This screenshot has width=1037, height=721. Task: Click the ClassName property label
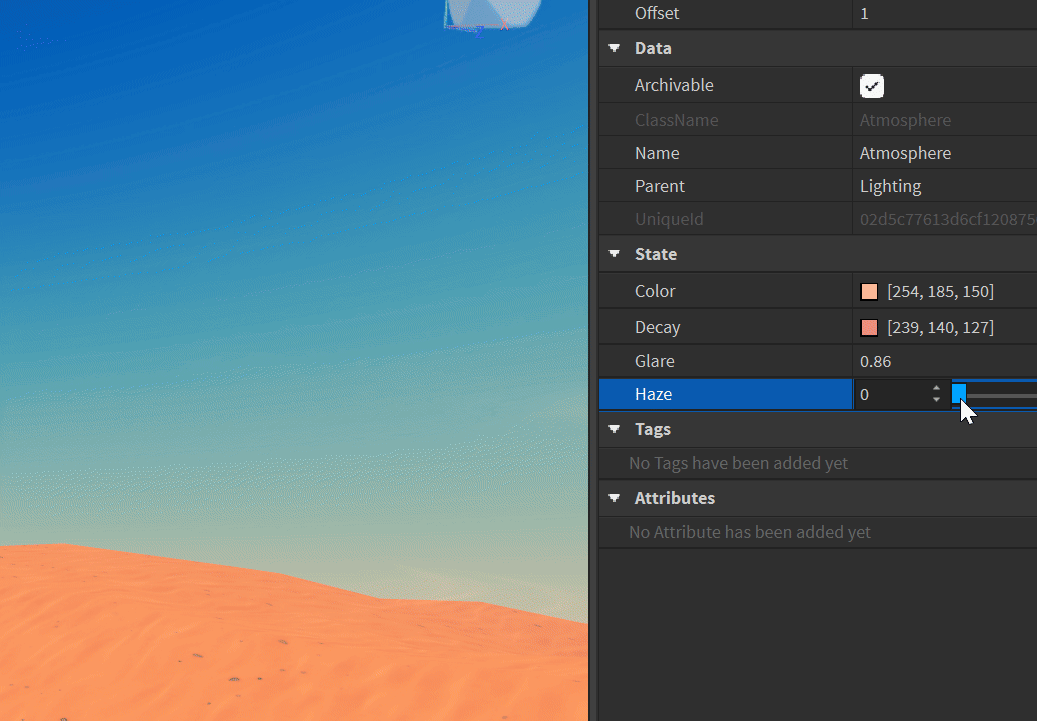(x=677, y=120)
